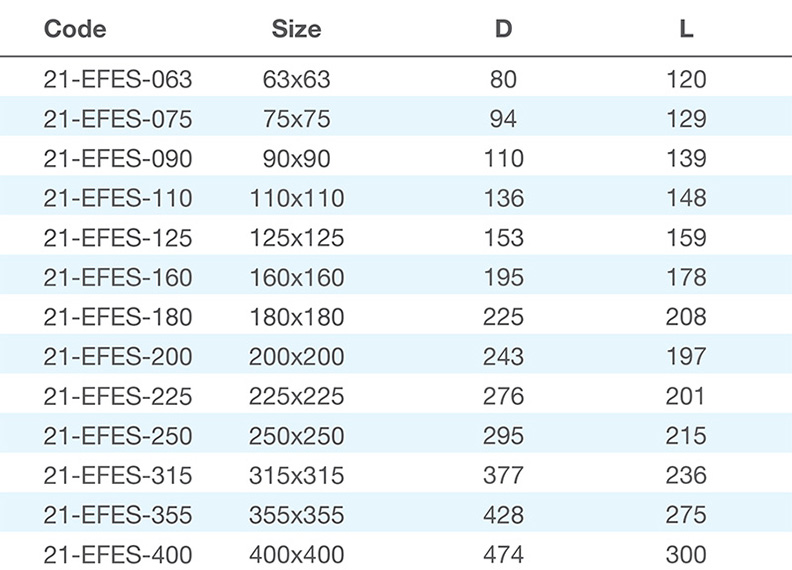This screenshot has width=792, height=570.
Task: Click the 355x355 size cell
Action: pyautogui.click(x=296, y=515)
